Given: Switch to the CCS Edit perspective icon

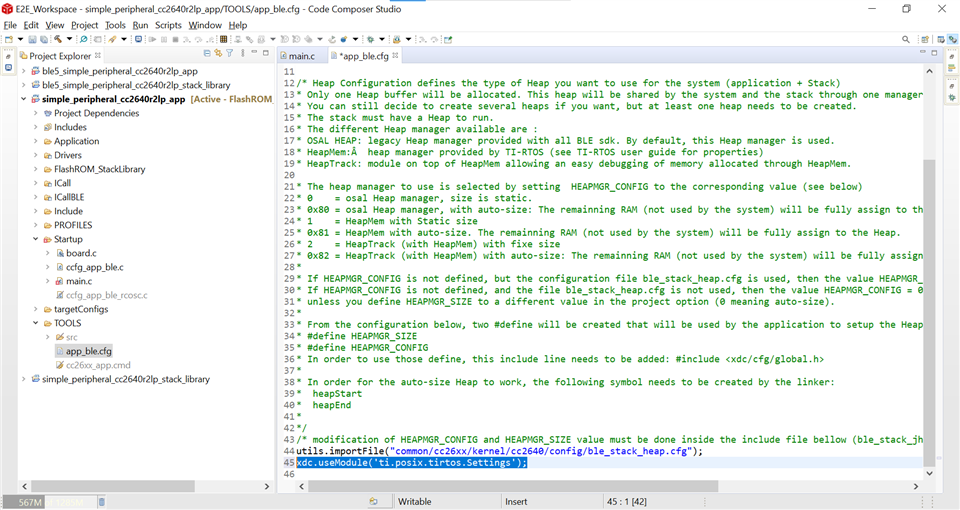Looking at the screenshot, I should [941, 39].
